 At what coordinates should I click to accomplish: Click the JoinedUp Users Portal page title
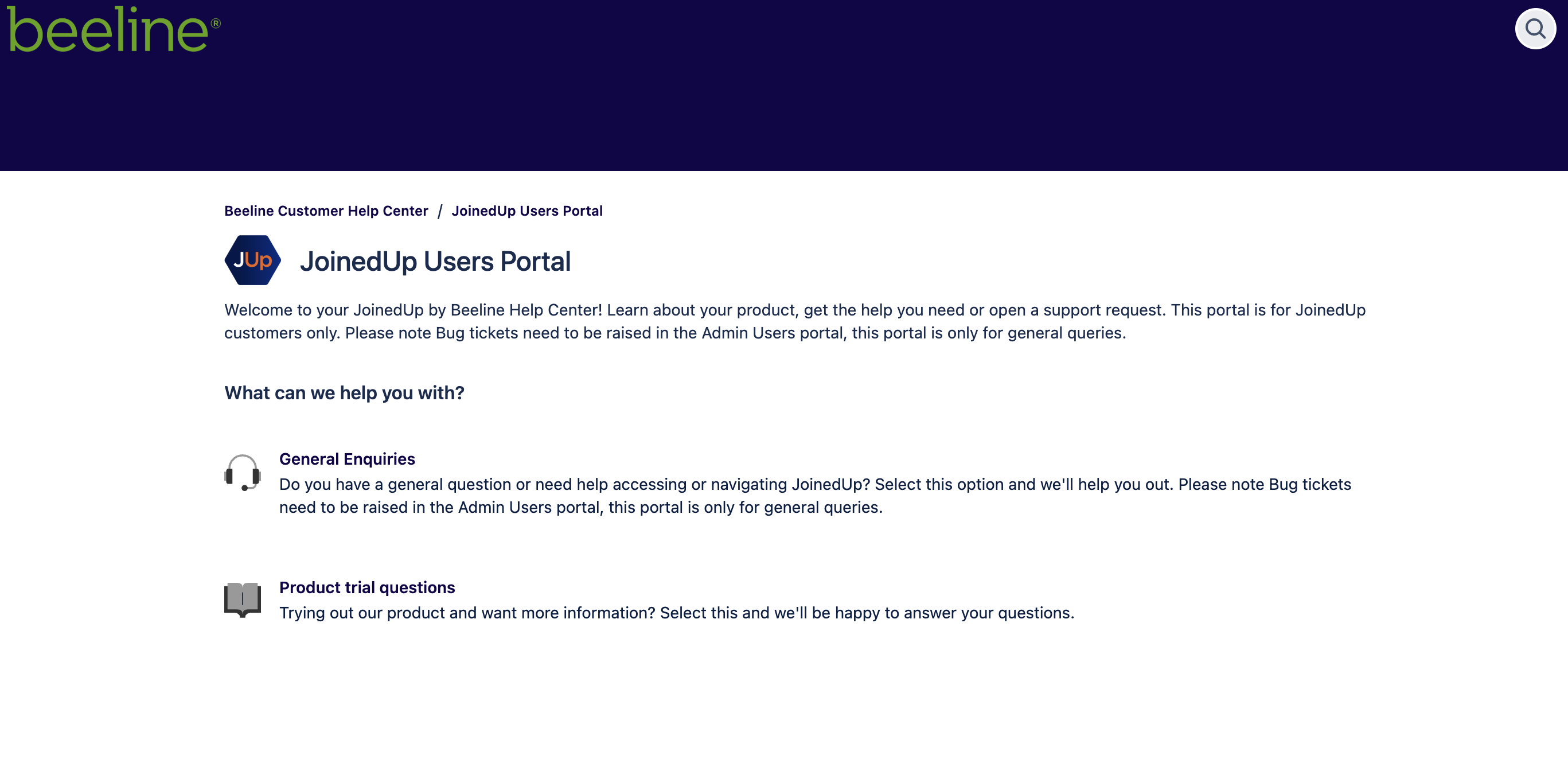(435, 261)
